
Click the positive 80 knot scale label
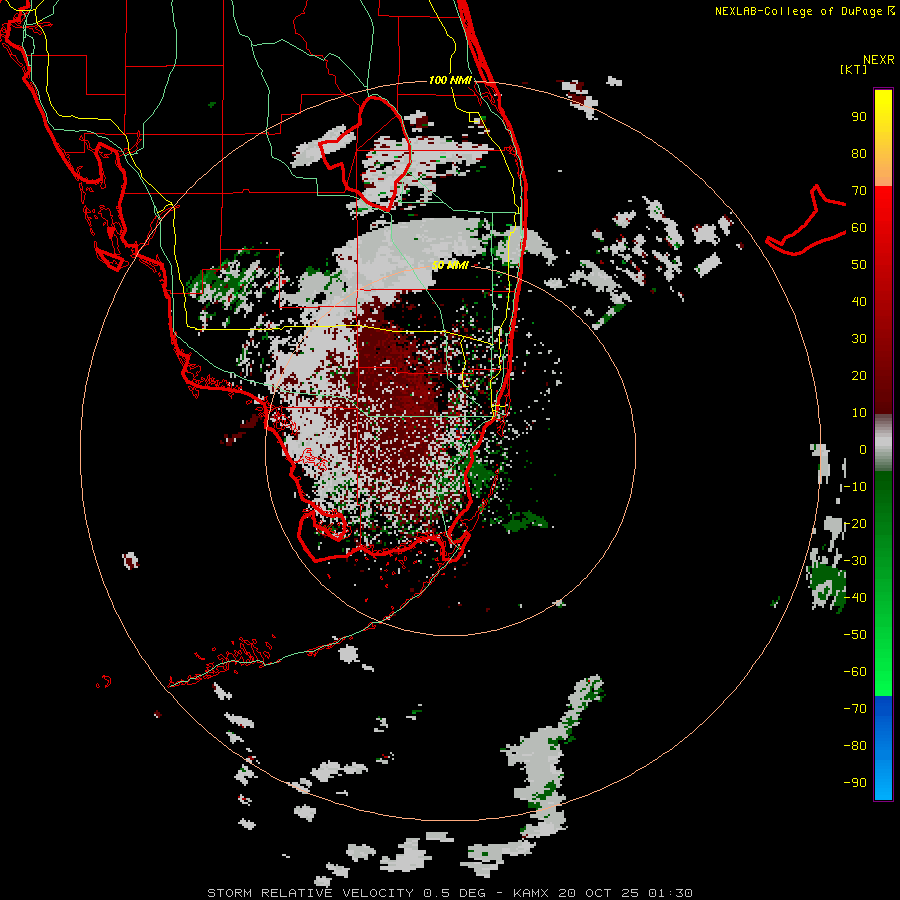(859, 154)
